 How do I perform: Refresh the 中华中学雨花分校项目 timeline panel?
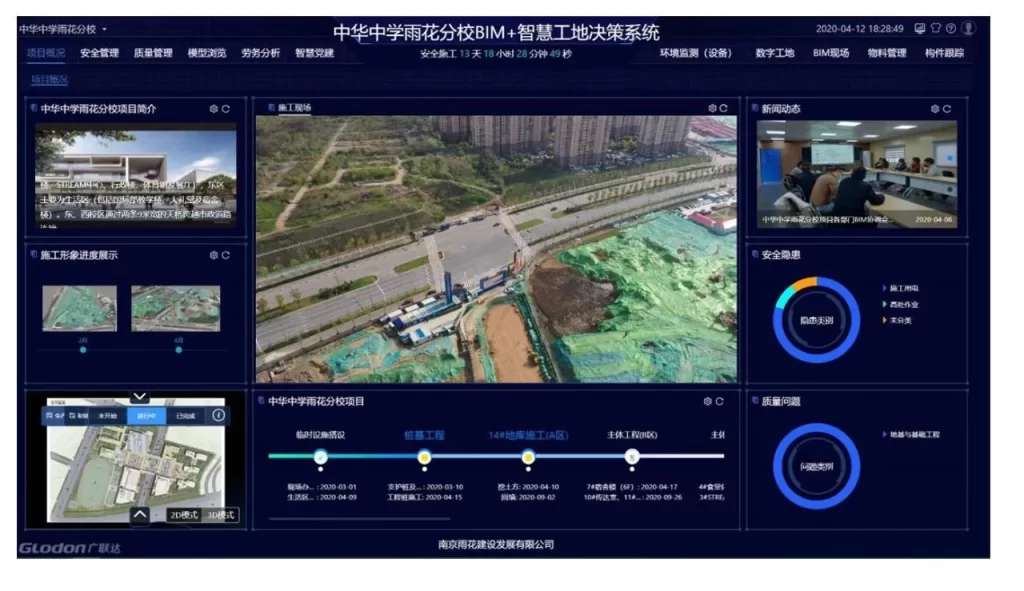click(719, 402)
